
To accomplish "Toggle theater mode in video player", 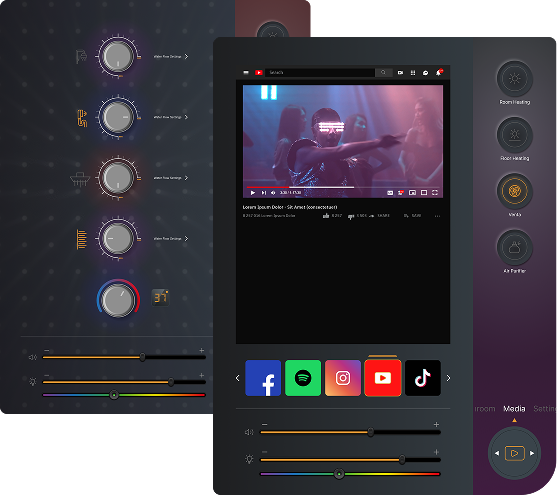I will point(424,193).
